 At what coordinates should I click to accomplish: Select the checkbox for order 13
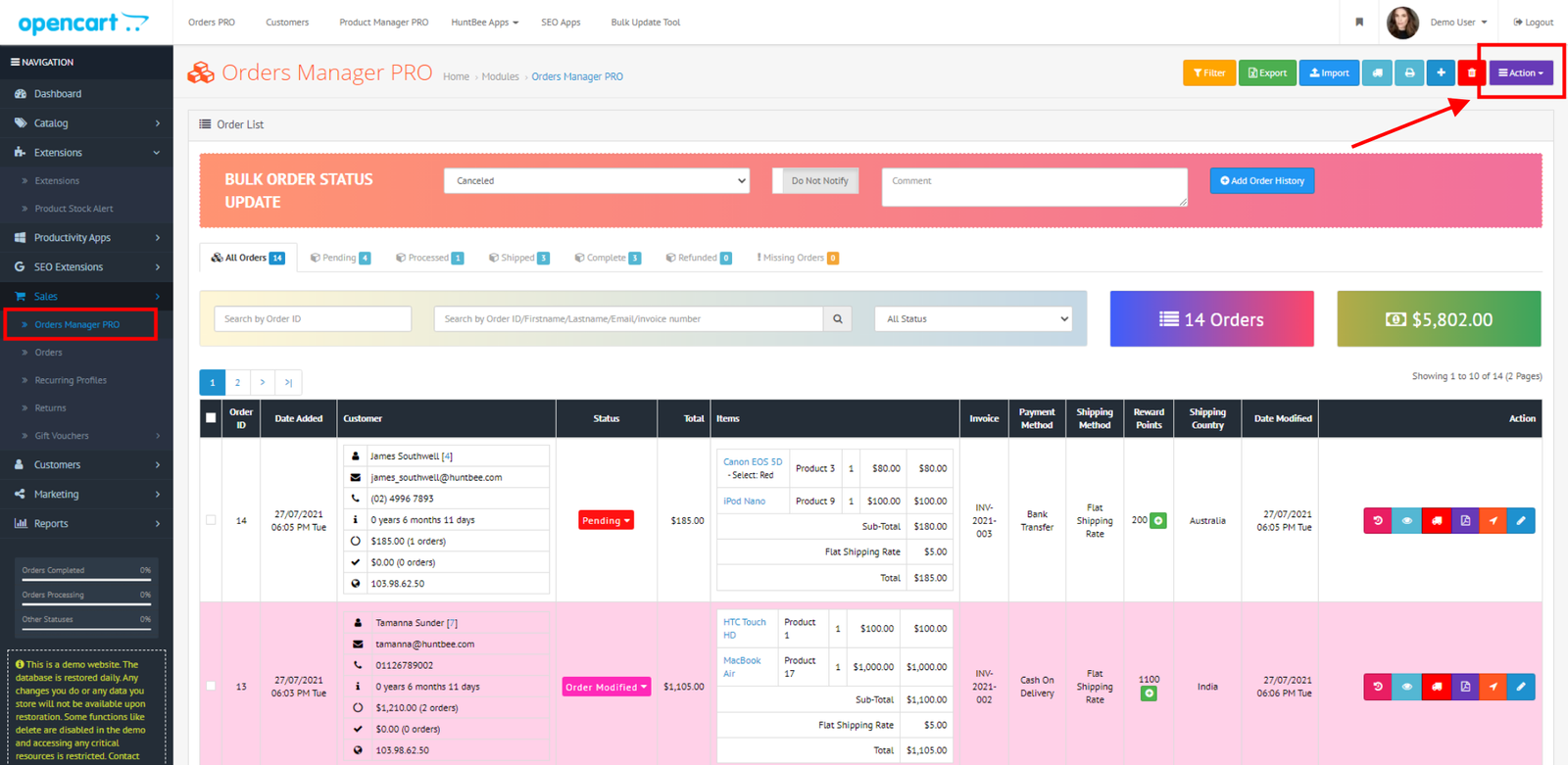[x=211, y=686]
